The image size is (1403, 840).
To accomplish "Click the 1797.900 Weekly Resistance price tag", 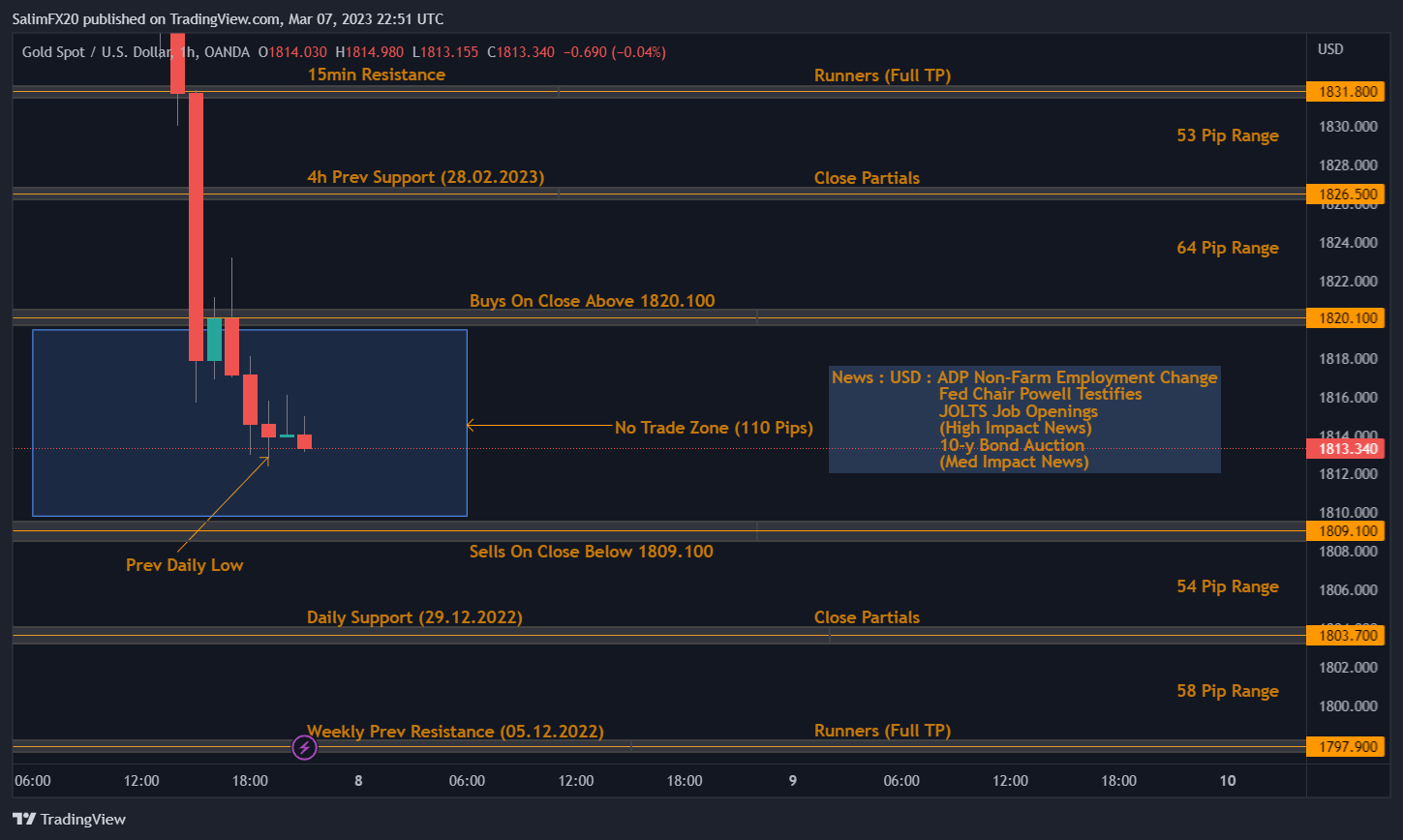I will (1347, 746).
